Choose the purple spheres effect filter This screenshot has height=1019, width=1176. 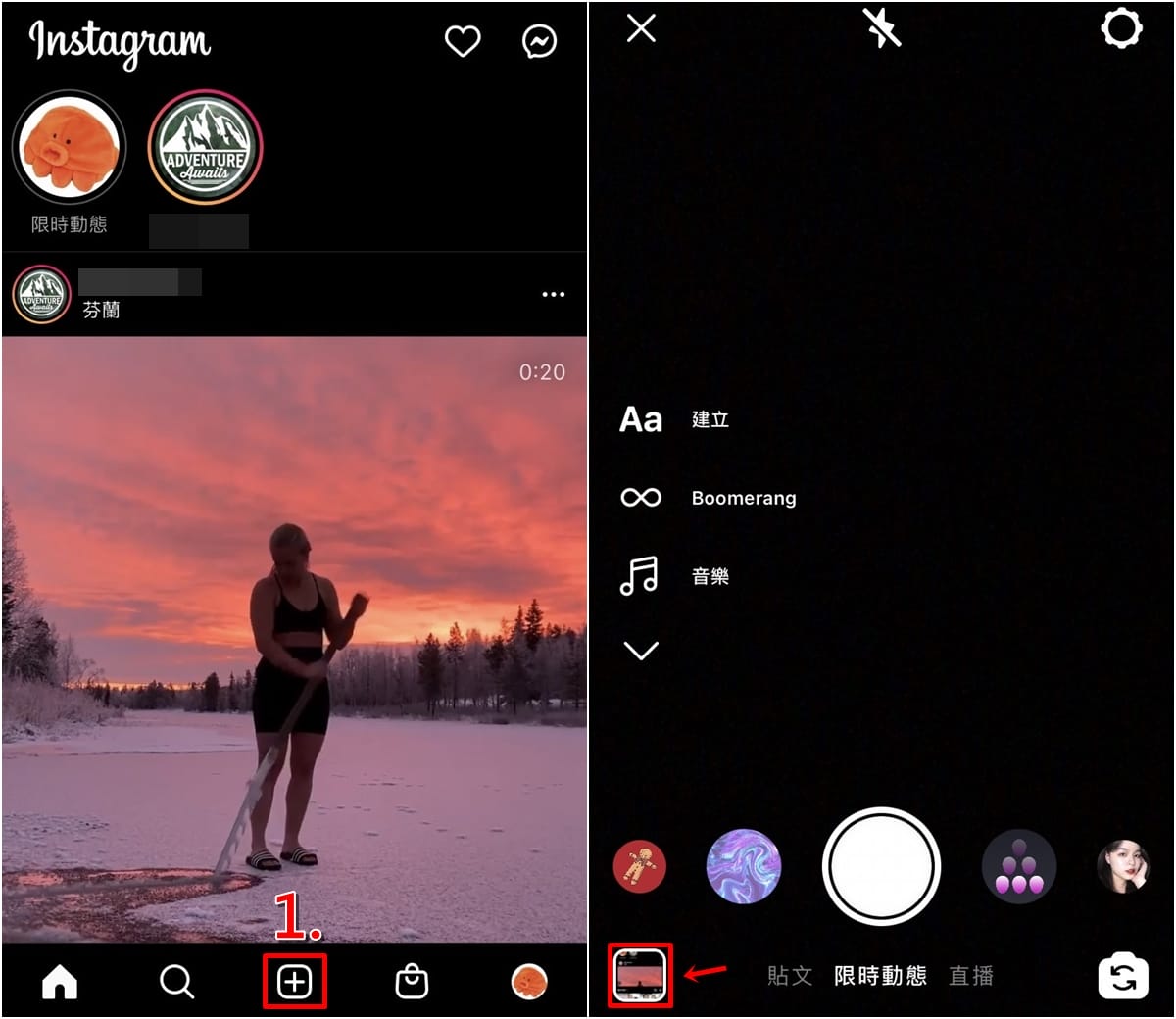click(x=1019, y=867)
